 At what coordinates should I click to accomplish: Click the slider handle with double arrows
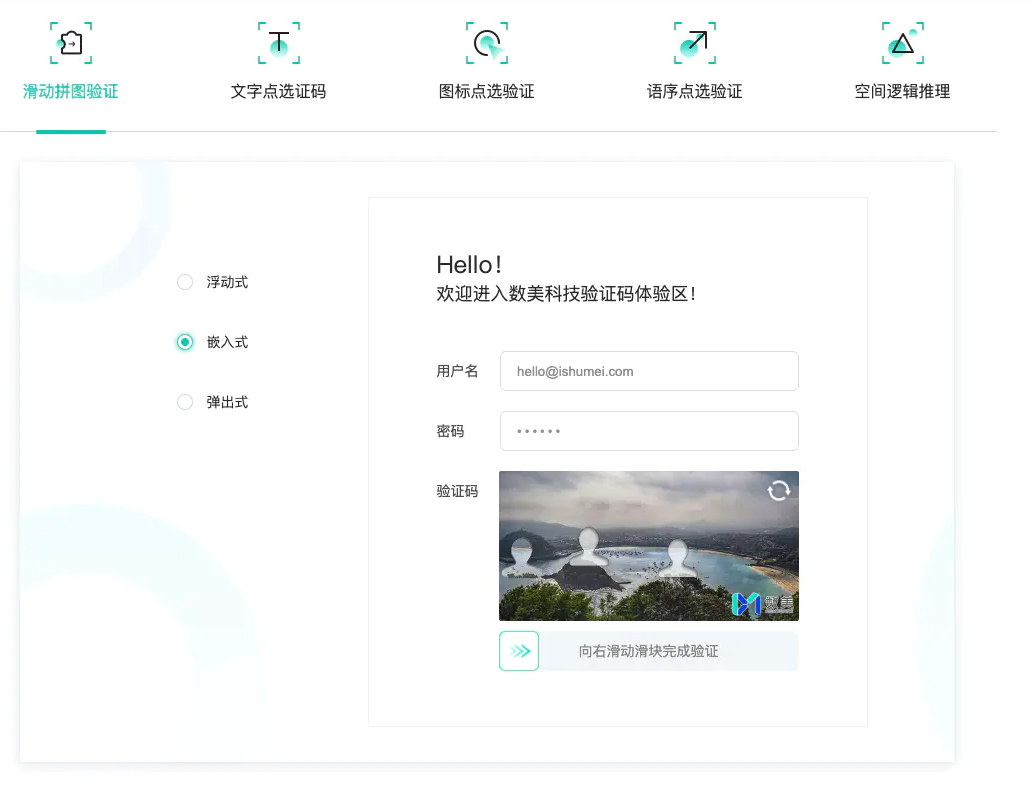[x=519, y=651]
